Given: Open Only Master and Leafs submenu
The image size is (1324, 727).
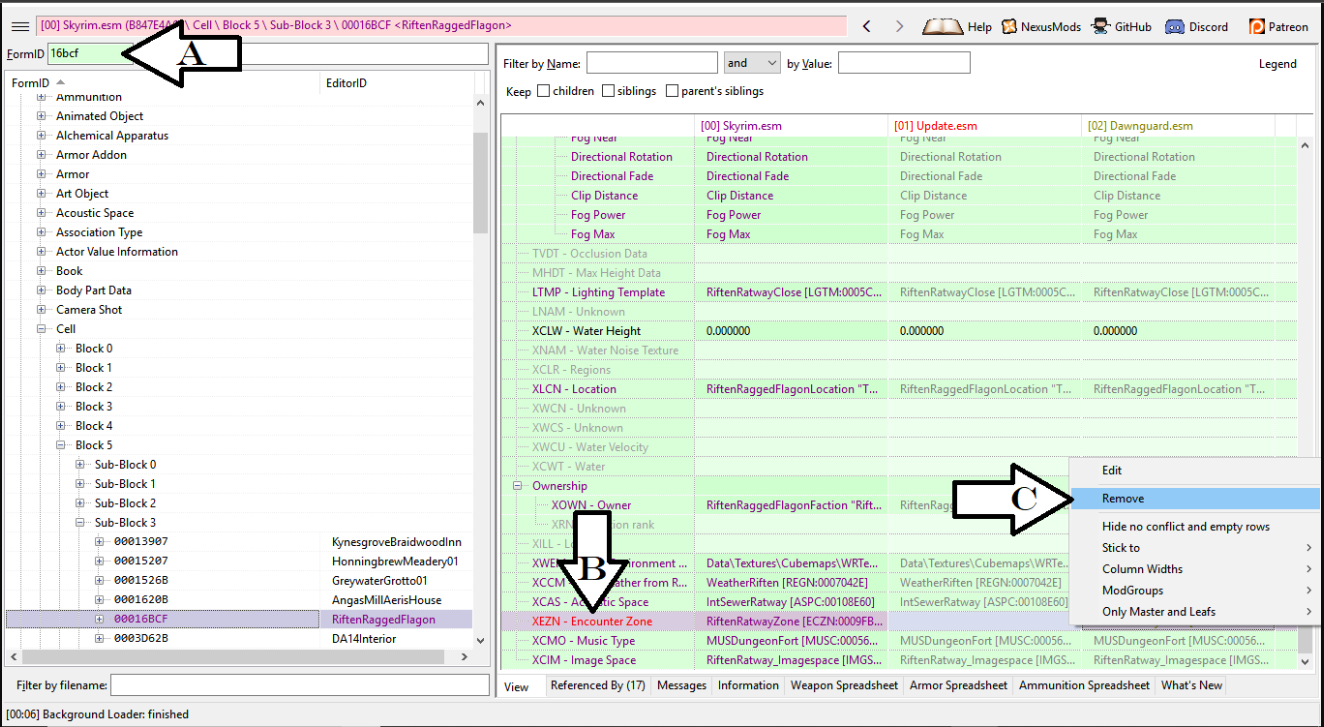Looking at the screenshot, I should pos(1195,611).
